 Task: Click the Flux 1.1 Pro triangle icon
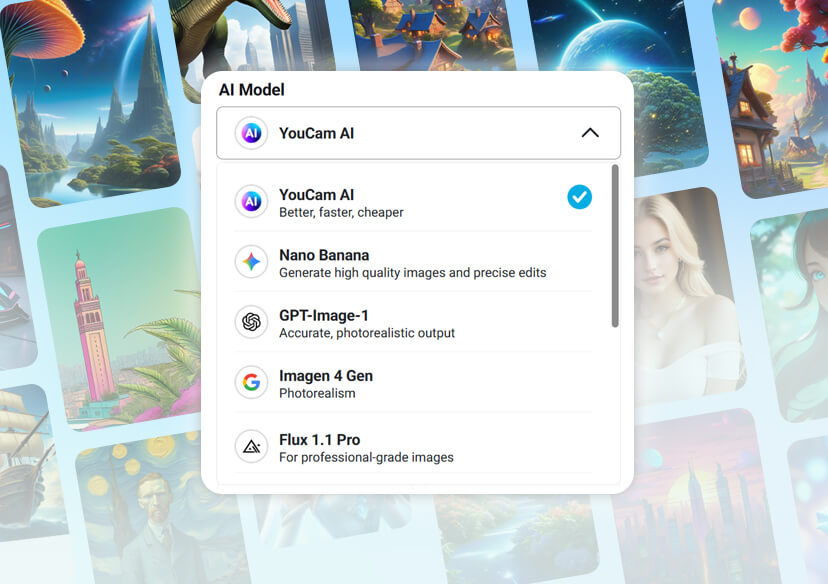[x=251, y=445]
